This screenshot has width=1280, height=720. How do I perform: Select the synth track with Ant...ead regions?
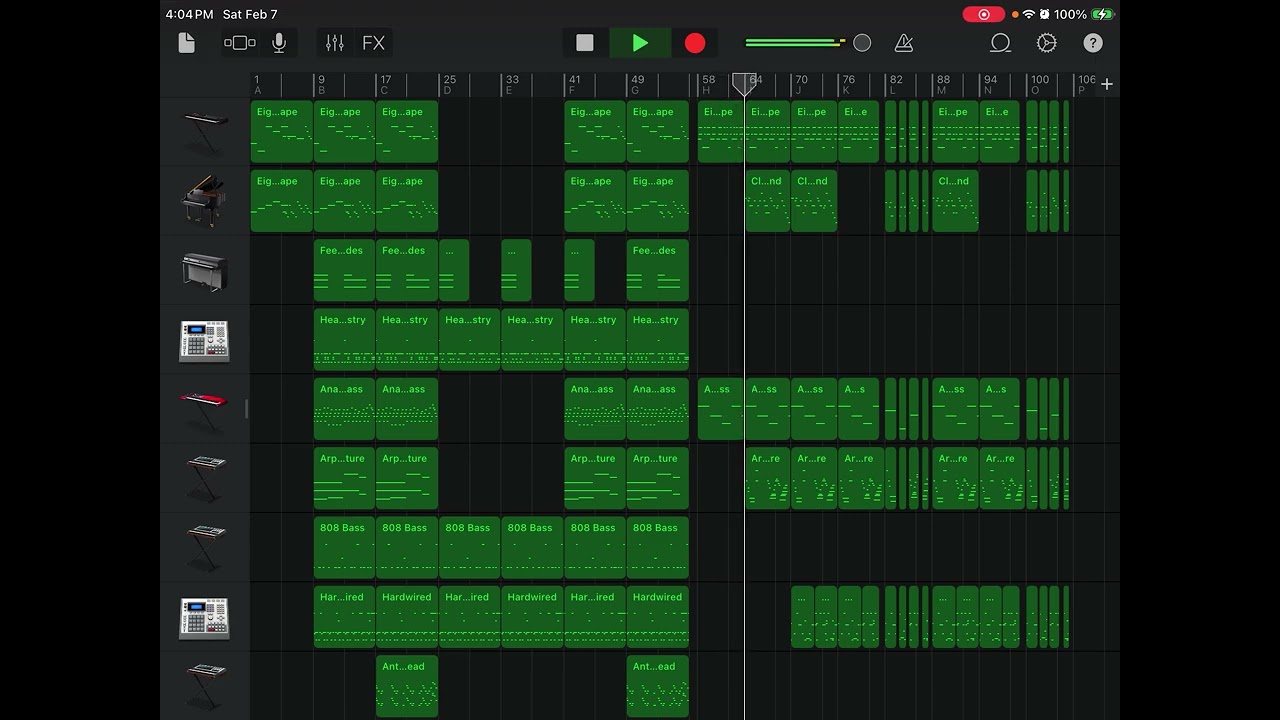(205, 686)
